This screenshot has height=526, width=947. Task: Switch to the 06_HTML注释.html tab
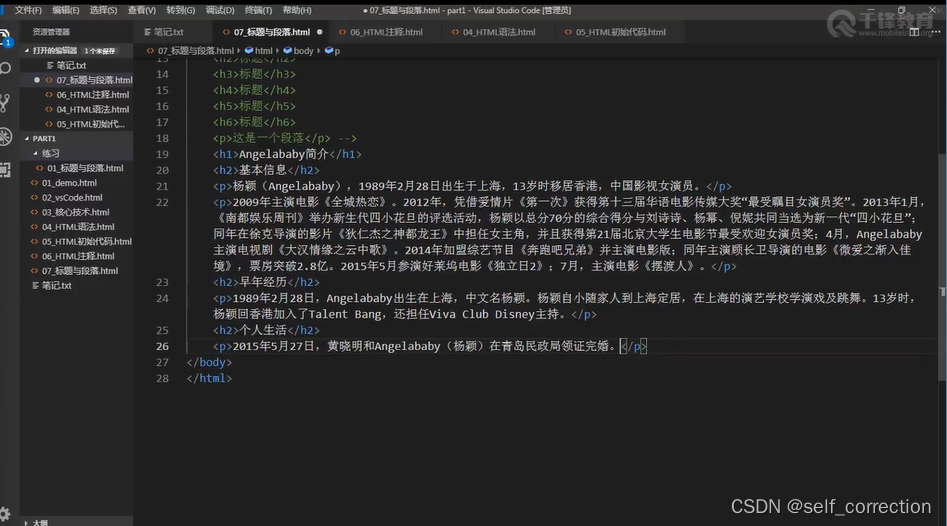(386, 32)
